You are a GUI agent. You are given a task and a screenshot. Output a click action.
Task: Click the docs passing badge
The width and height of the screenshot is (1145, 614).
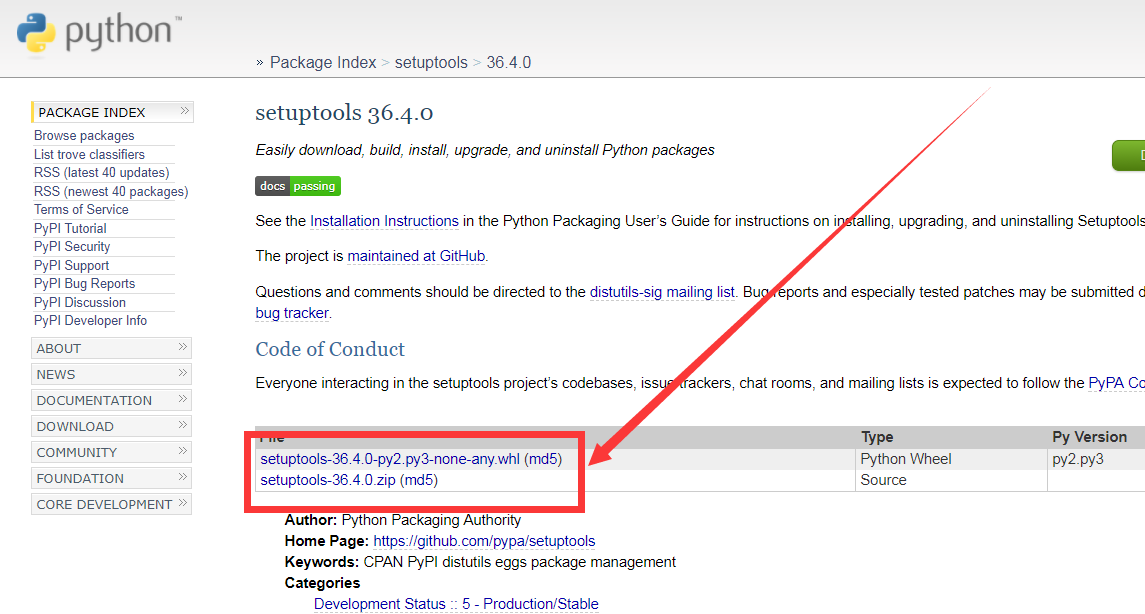click(298, 186)
